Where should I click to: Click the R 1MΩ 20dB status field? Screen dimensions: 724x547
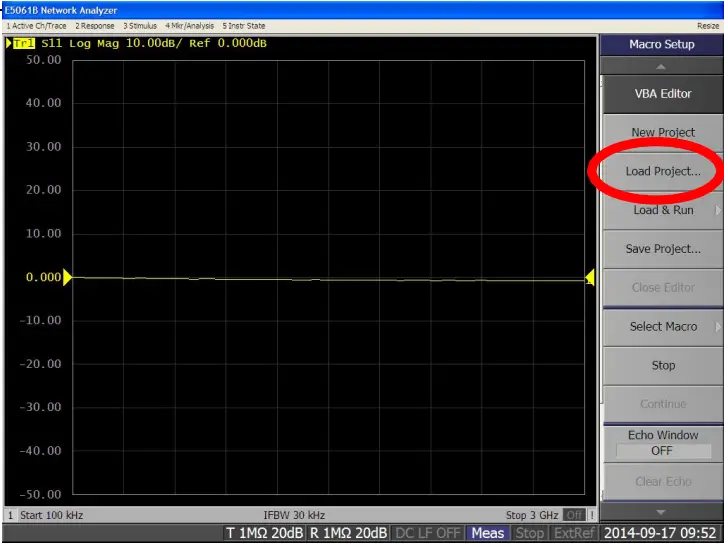(348, 533)
